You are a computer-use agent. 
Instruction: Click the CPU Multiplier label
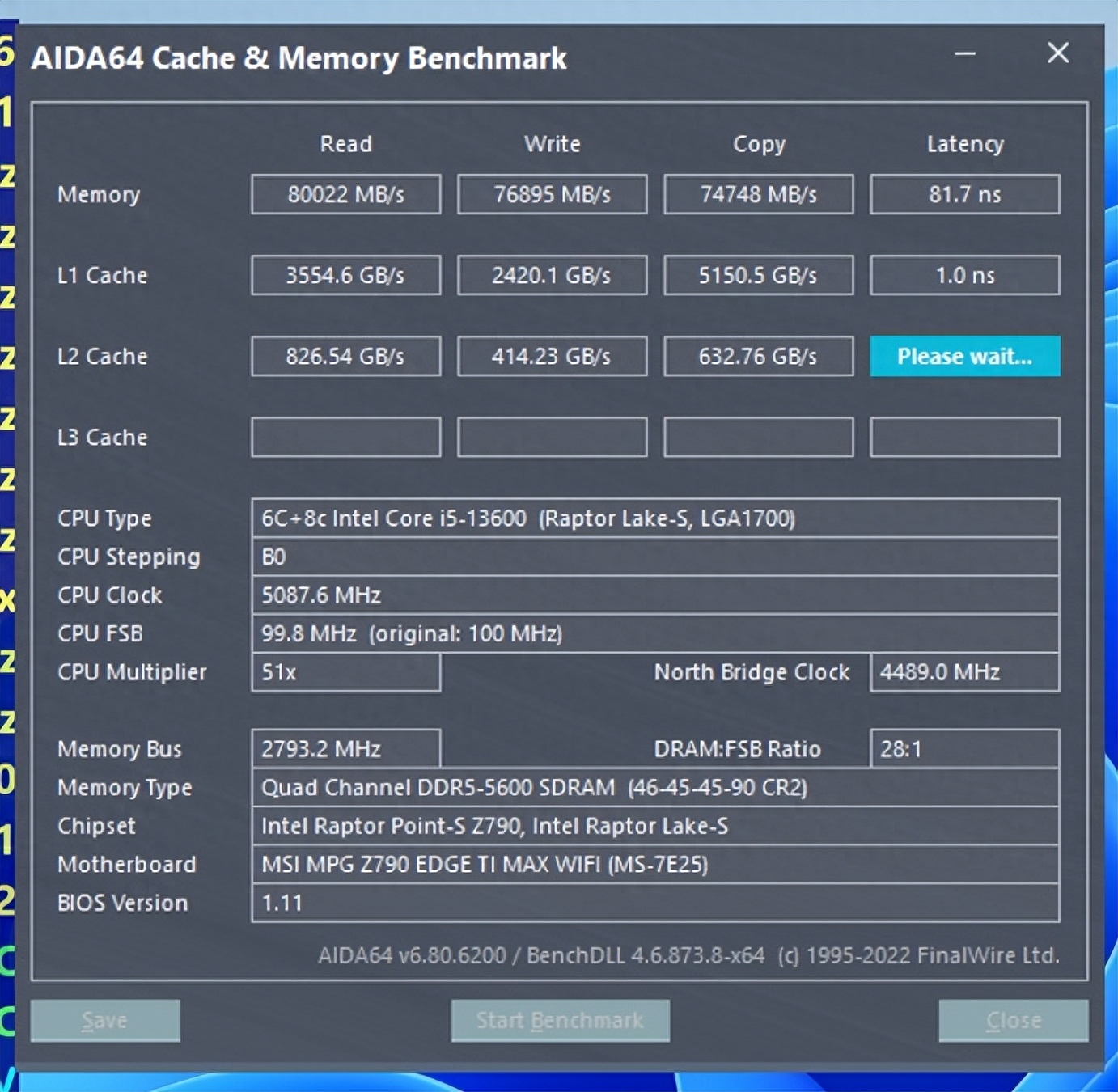(x=132, y=672)
